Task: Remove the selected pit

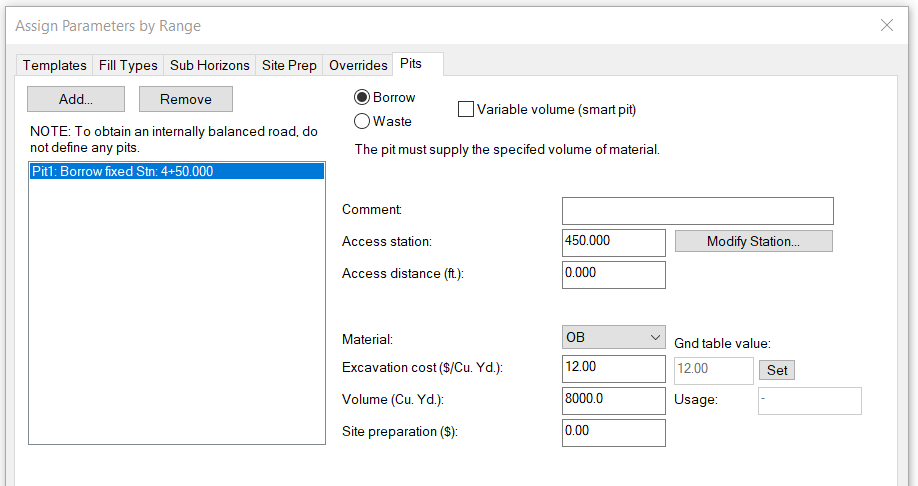Action: [186, 99]
